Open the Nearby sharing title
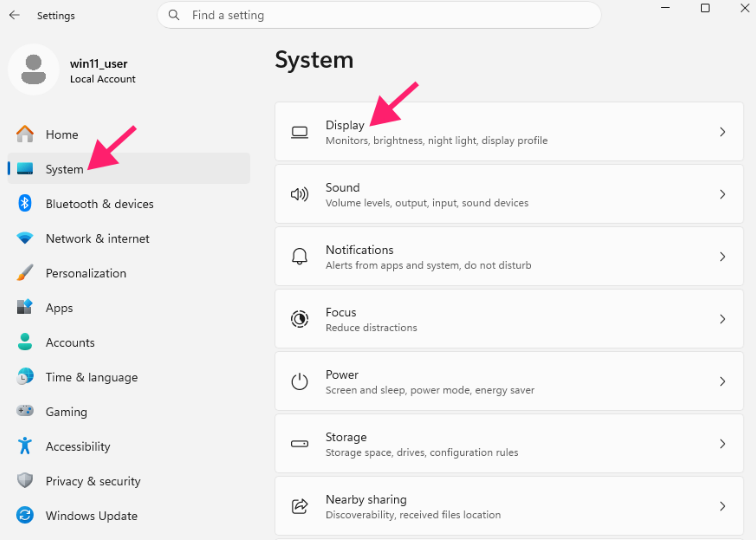756x540 pixels. tap(366, 499)
